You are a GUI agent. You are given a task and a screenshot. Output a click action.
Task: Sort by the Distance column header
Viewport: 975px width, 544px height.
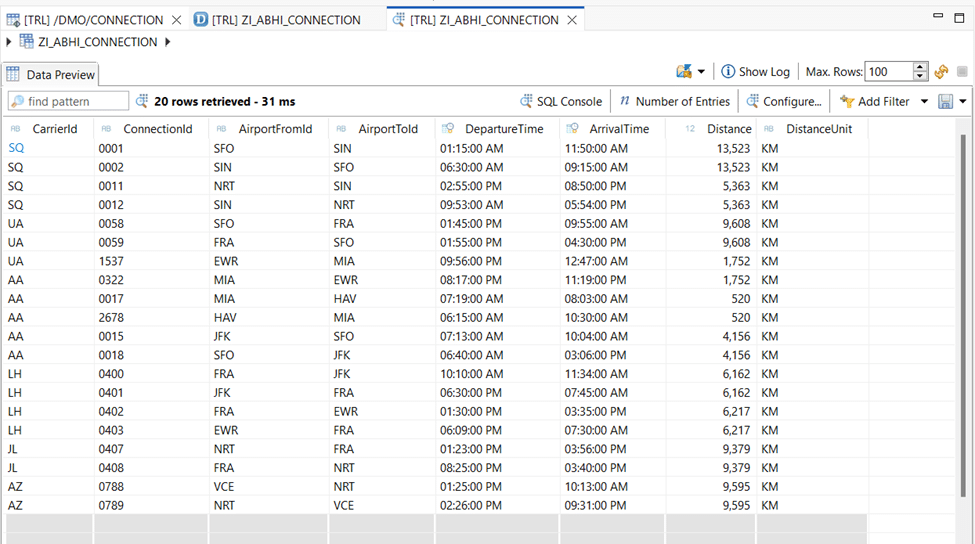[x=729, y=129]
